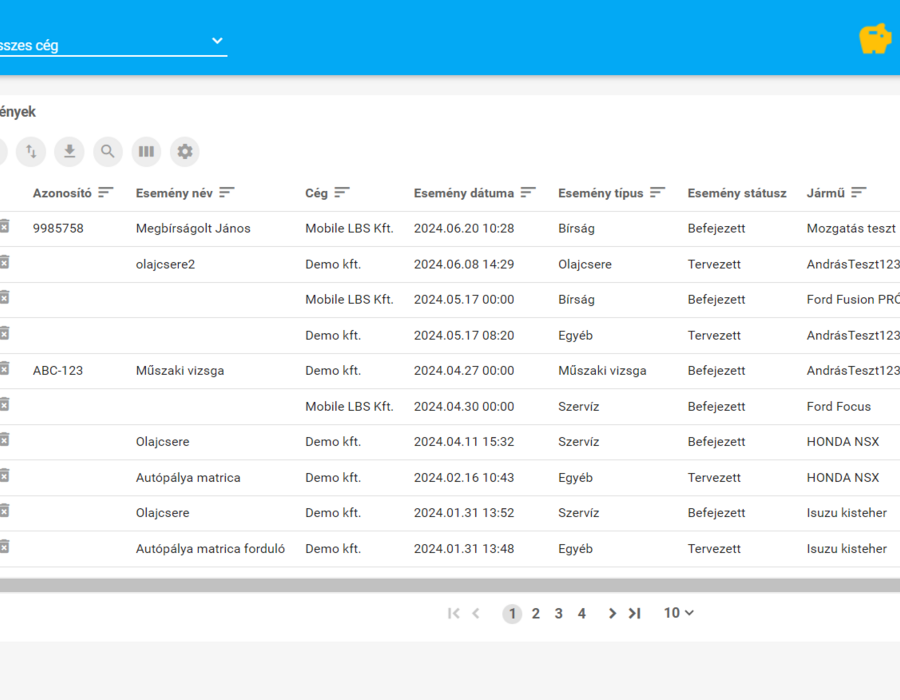This screenshot has height=700, width=900.
Task: Delete the olajcsere2 event row
Action: [4, 263]
